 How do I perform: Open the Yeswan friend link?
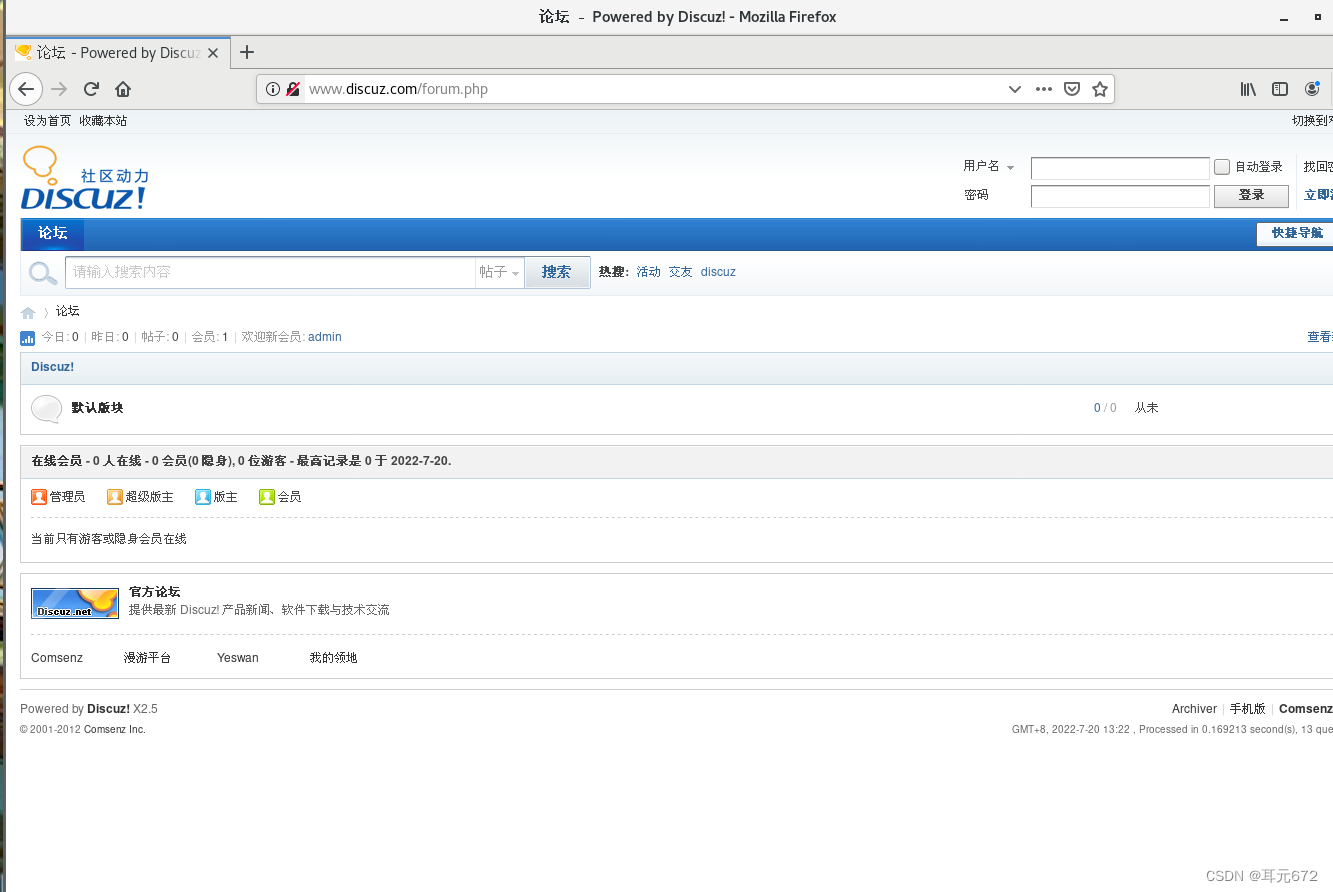pos(238,658)
